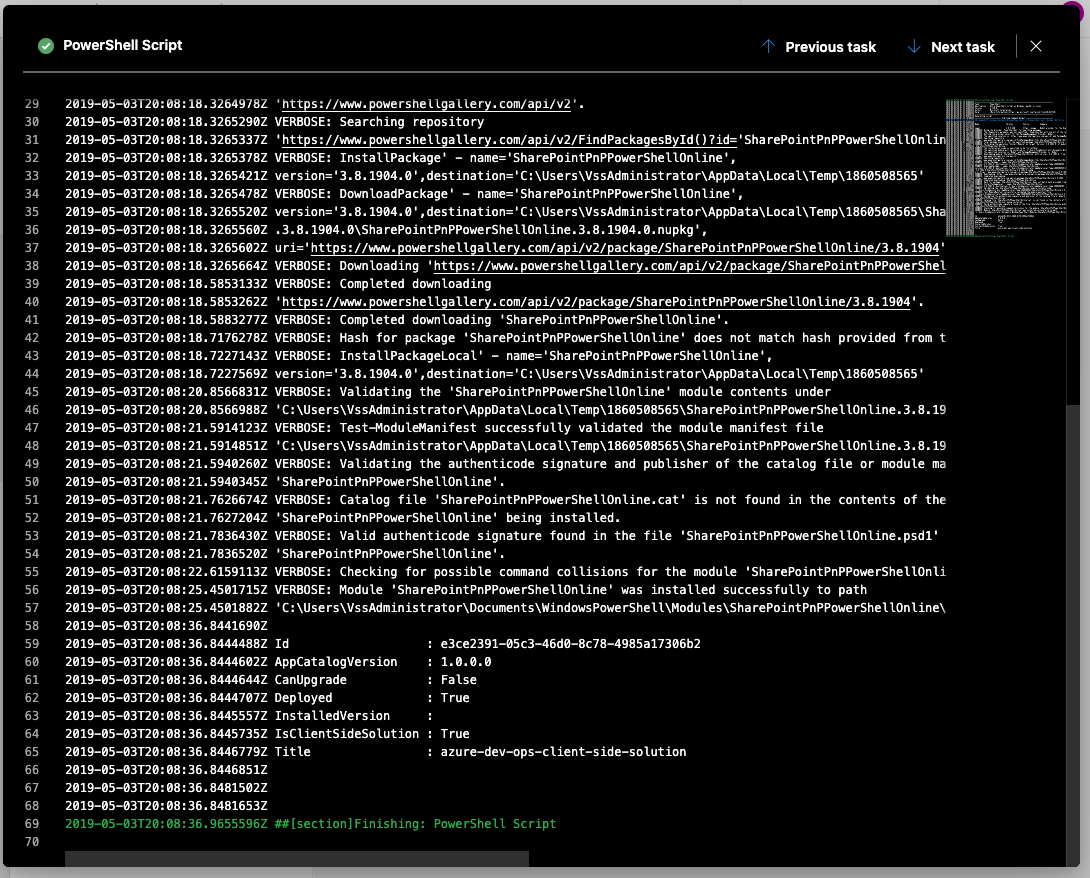Open the powershellgallery api/v2 link on line 29
Image resolution: width=1090 pixels, height=878 pixels.
click(428, 104)
